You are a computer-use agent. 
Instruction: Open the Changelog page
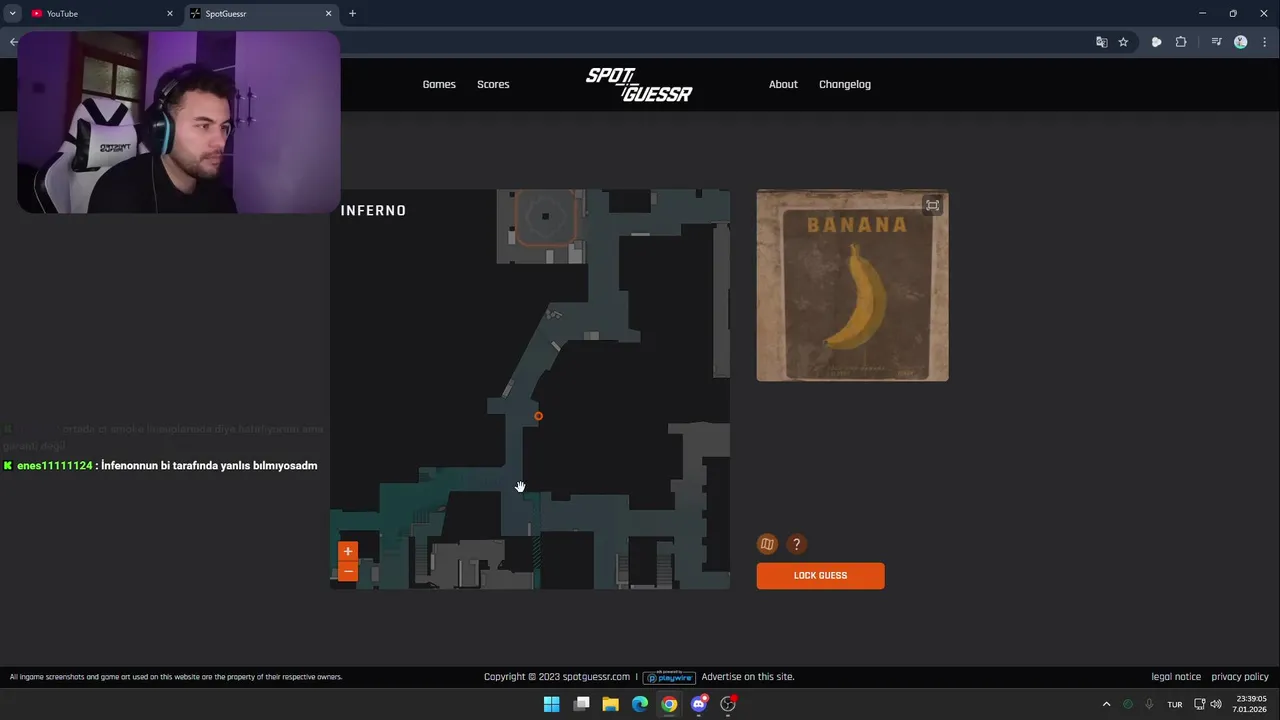pos(845,84)
